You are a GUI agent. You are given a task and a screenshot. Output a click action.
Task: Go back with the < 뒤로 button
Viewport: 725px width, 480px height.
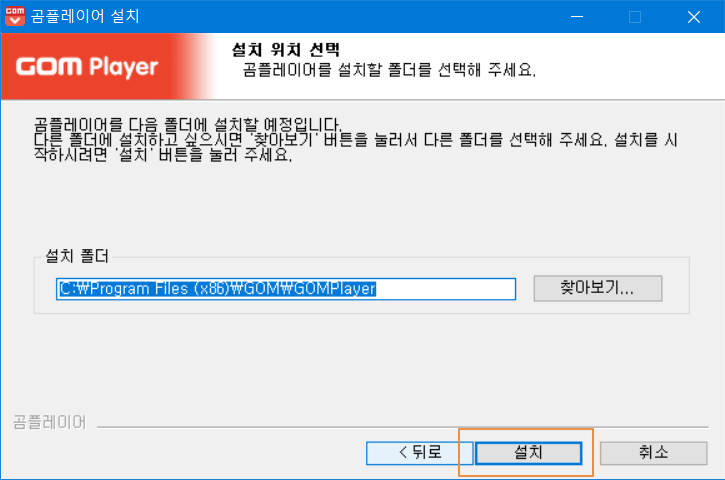click(x=419, y=453)
